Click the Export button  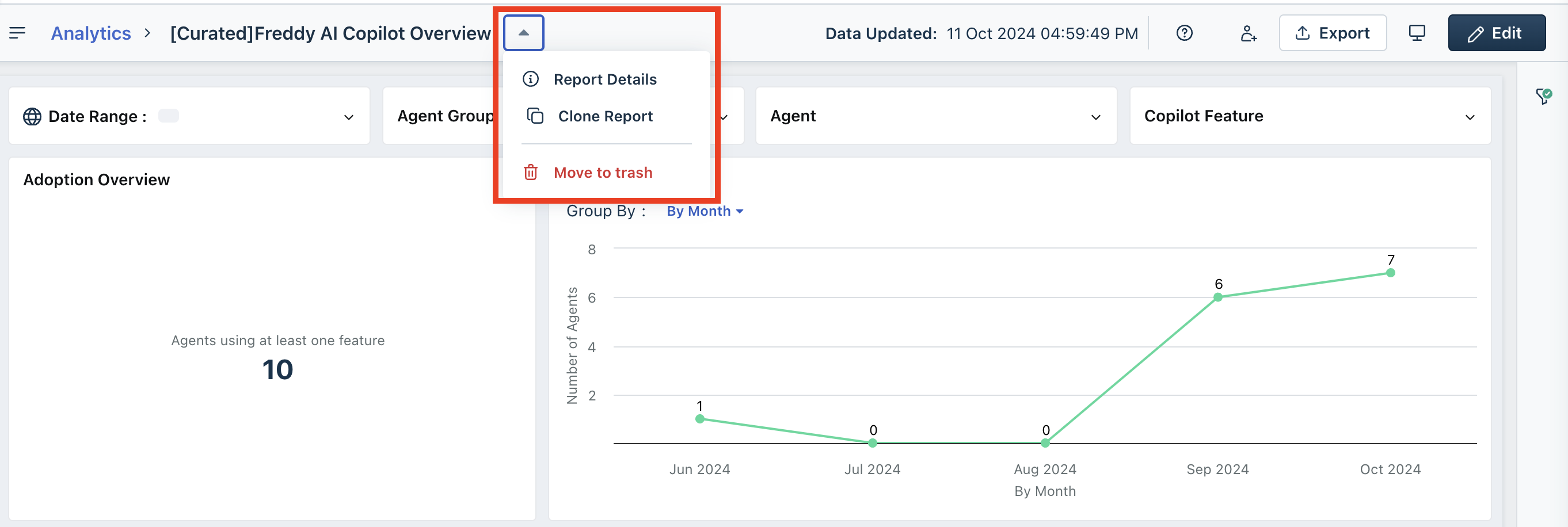[x=1333, y=33]
